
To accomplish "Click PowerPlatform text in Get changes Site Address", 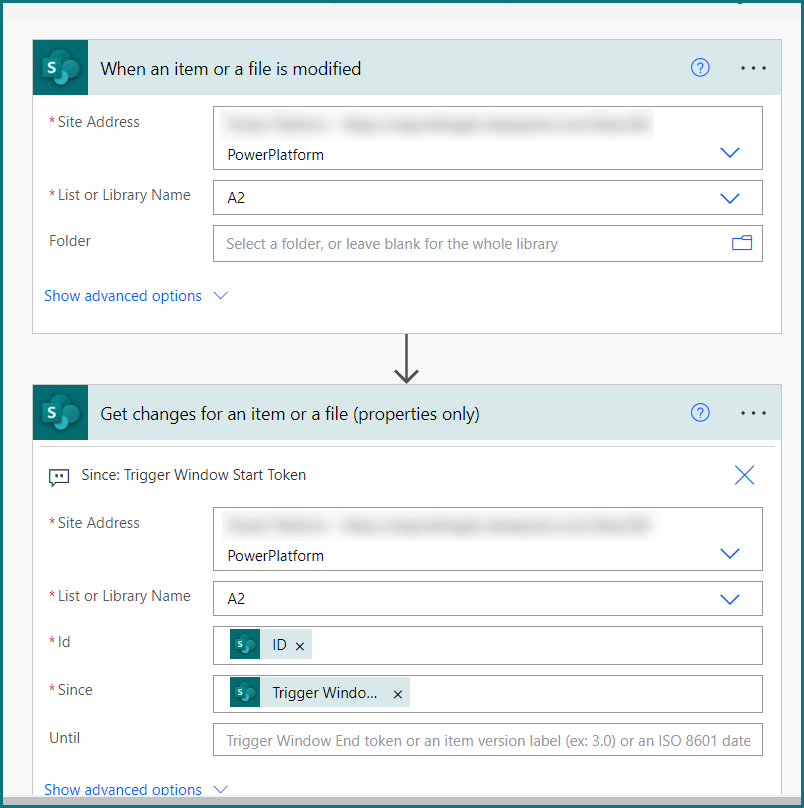I will [x=276, y=556].
